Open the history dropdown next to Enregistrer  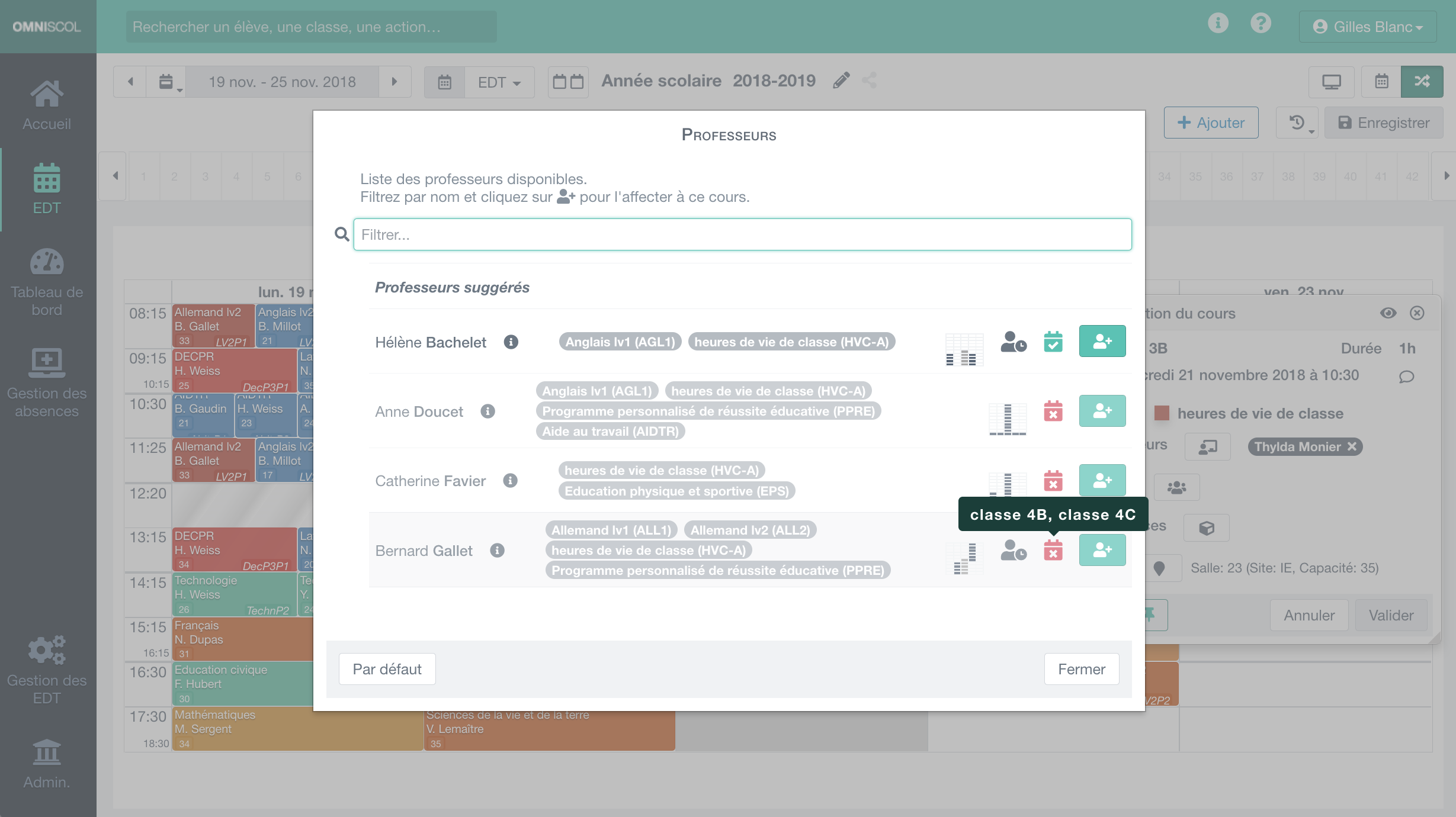[x=1297, y=123]
